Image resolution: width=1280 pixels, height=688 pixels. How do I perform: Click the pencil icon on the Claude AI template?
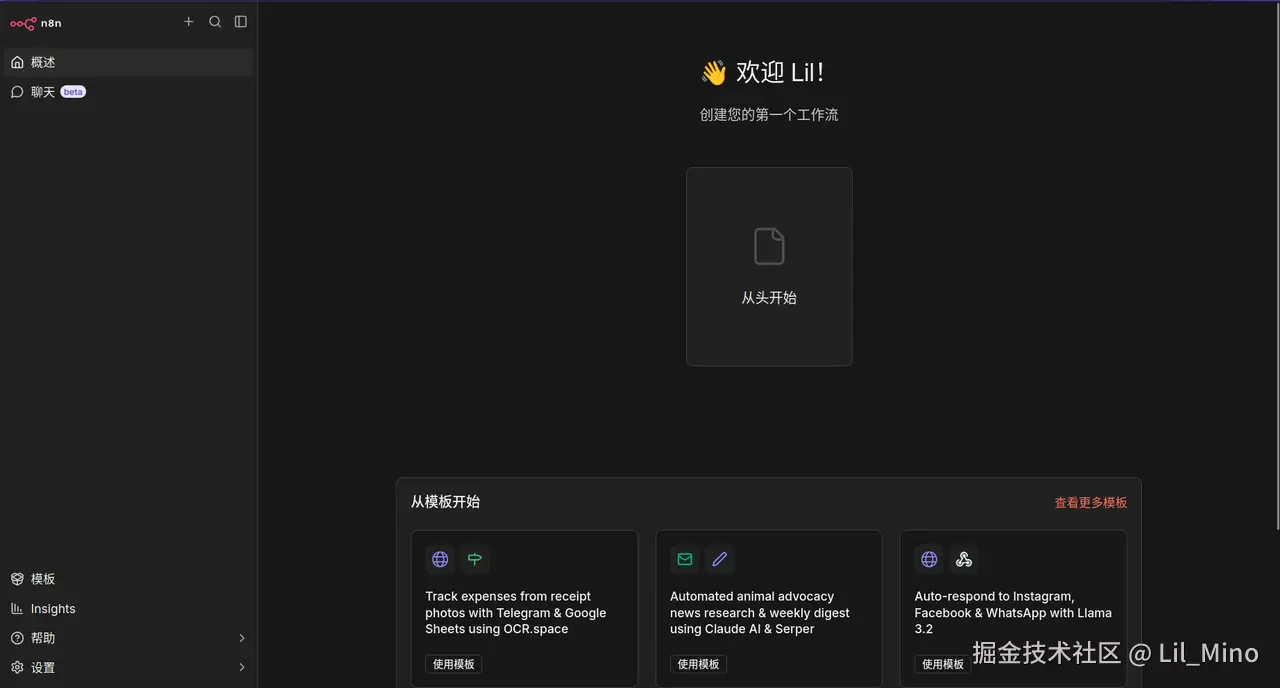(720, 559)
